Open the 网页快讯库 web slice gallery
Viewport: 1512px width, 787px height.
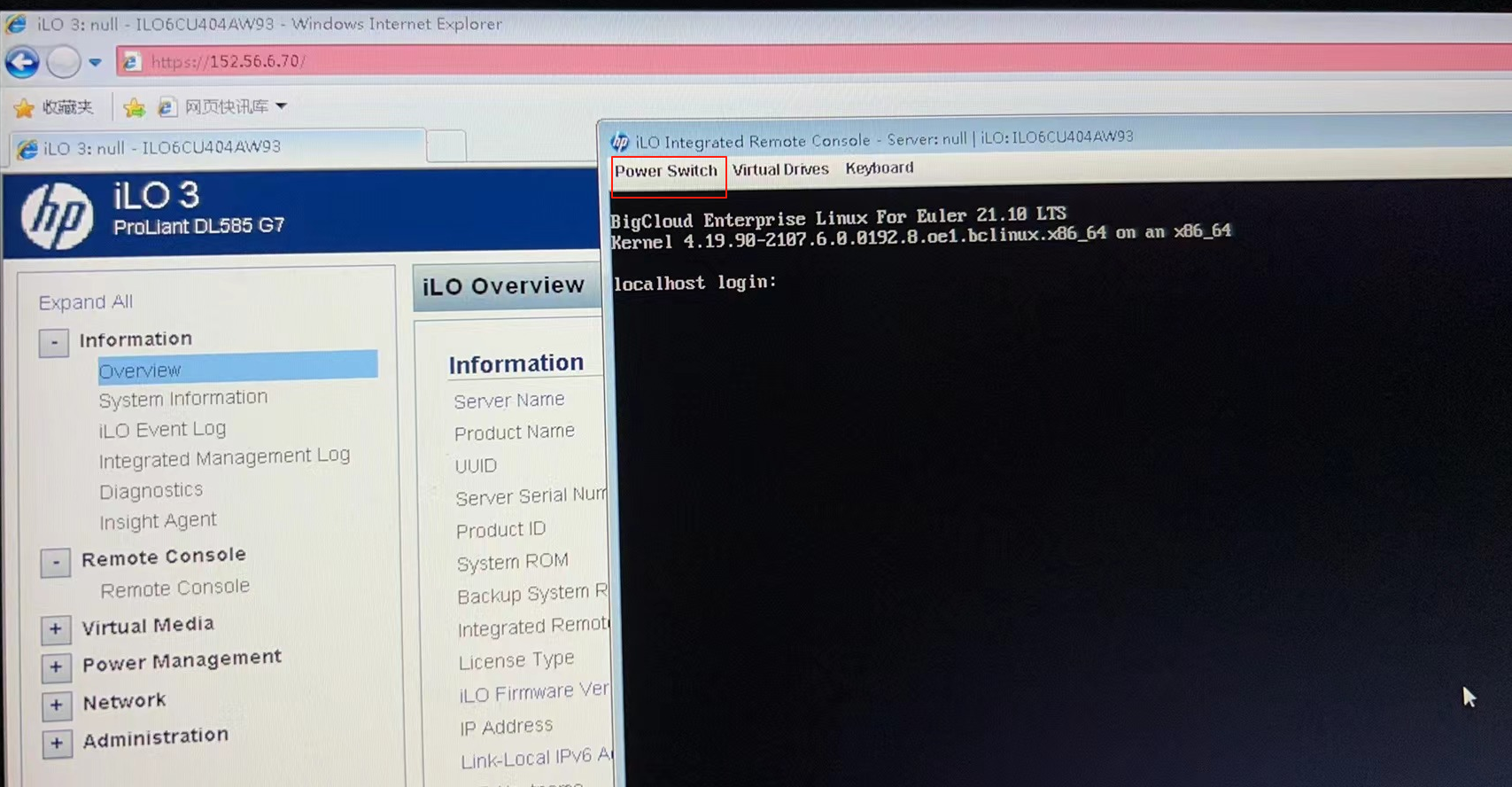click(222, 107)
